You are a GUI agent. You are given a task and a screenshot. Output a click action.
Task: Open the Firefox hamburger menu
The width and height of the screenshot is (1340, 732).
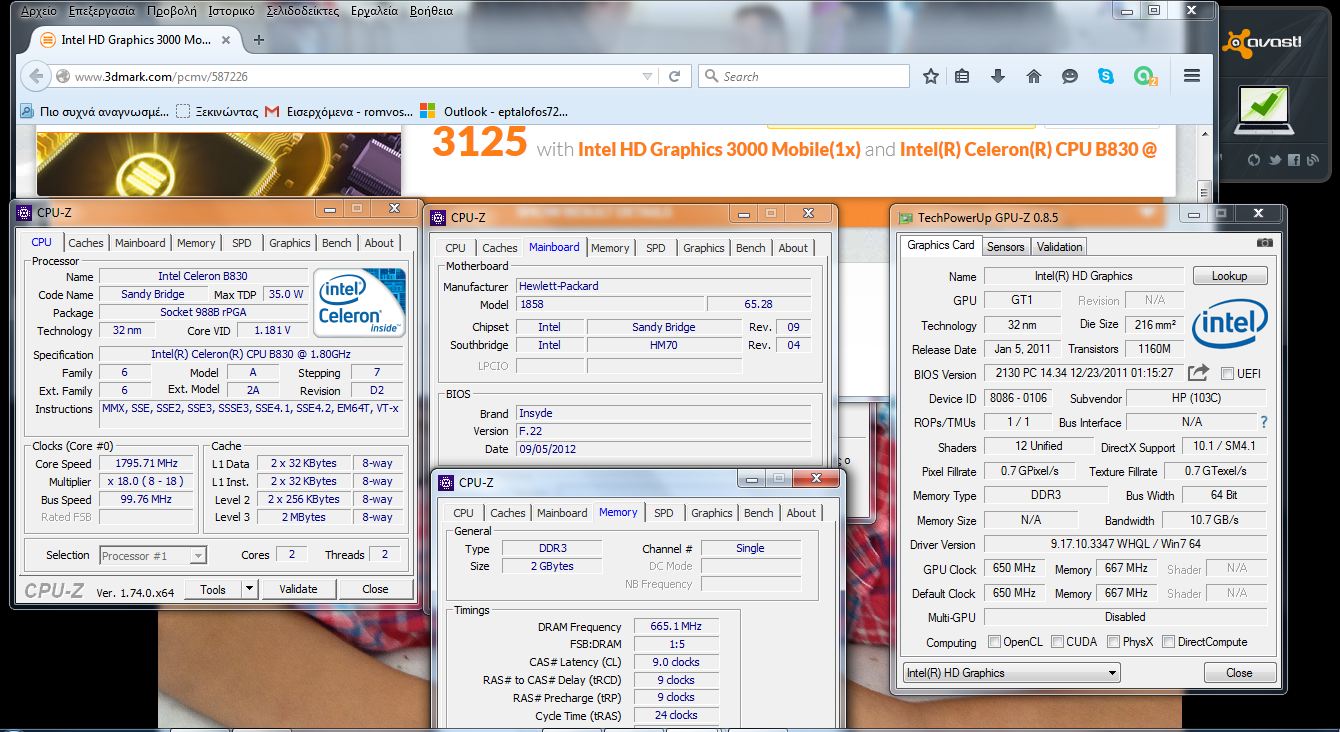(1191, 76)
